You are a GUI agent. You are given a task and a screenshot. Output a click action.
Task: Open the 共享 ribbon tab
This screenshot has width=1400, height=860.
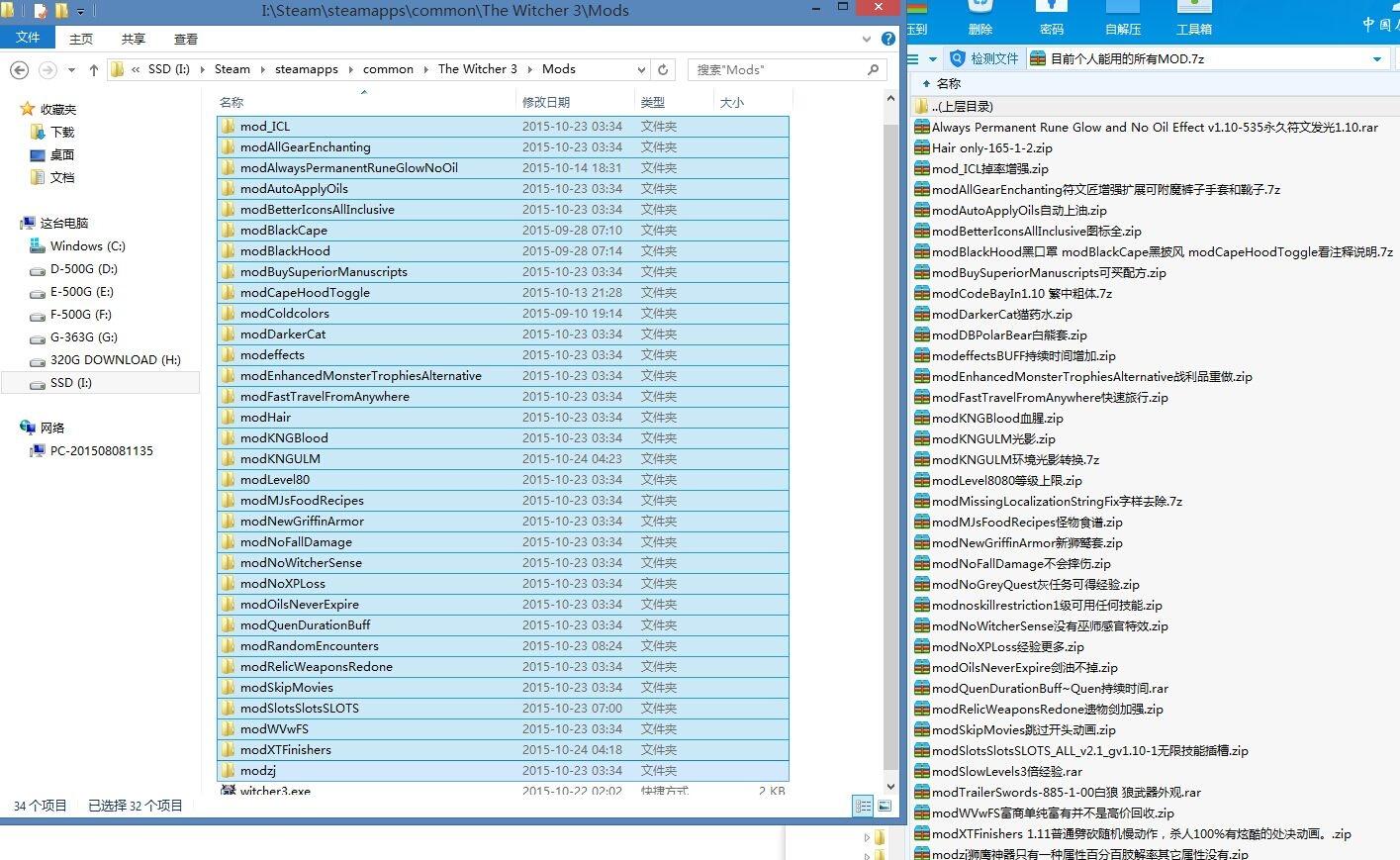coord(133,39)
